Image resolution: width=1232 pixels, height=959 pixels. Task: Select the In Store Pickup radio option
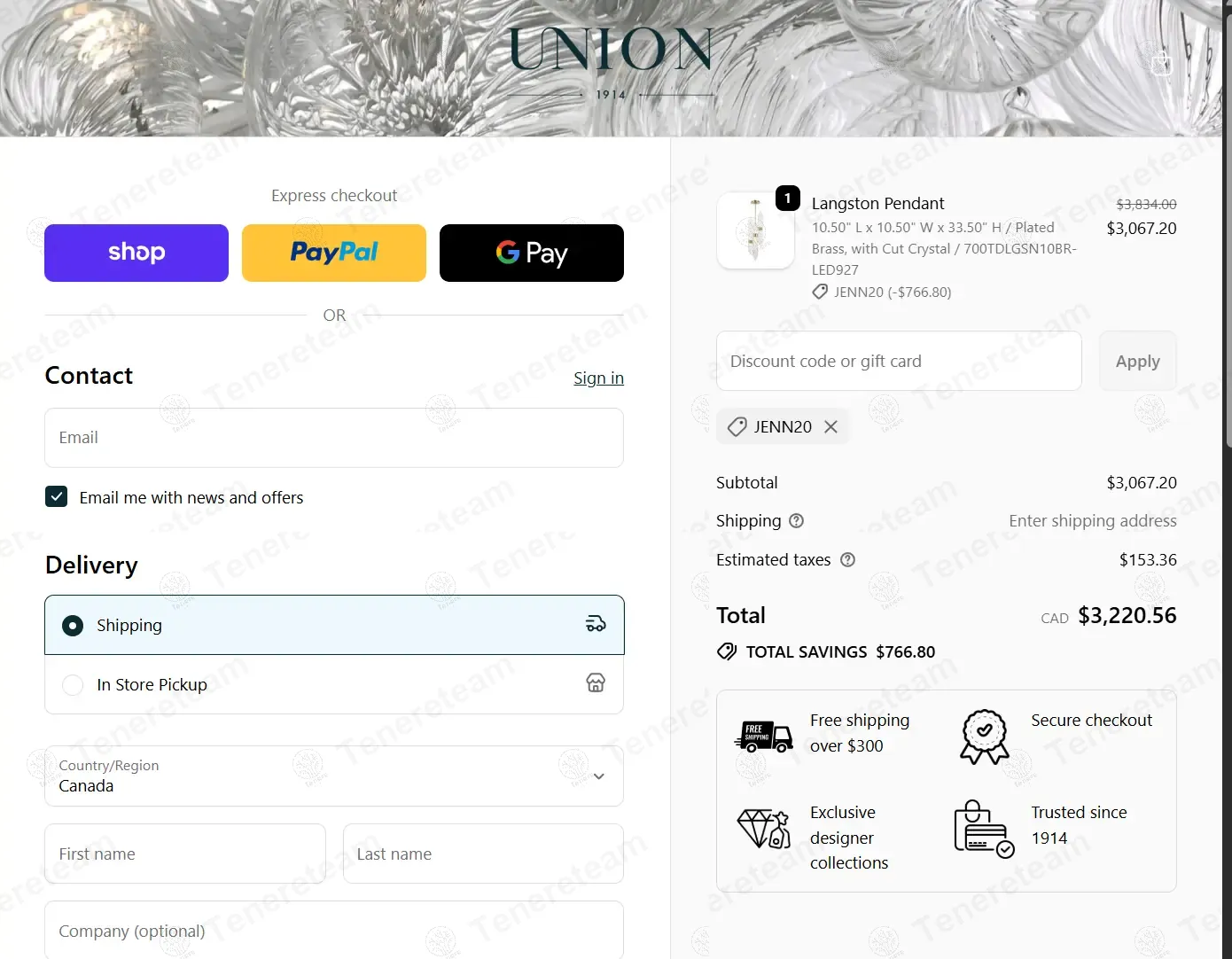point(73,685)
